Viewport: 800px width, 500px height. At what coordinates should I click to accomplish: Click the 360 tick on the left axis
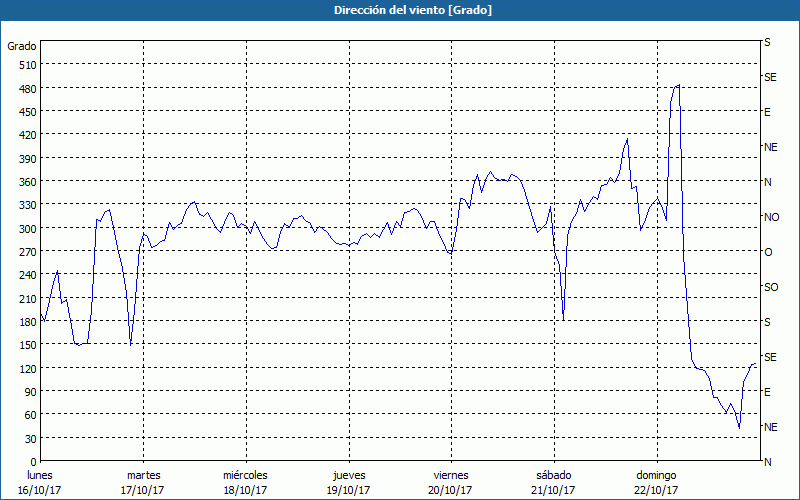pyautogui.click(x=25, y=182)
